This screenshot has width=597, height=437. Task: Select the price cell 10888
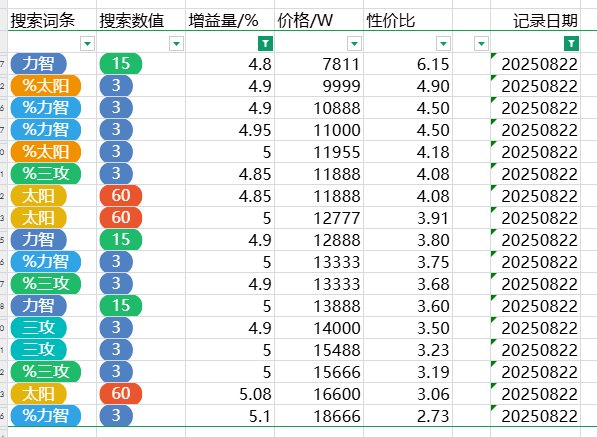pos(319,108)
